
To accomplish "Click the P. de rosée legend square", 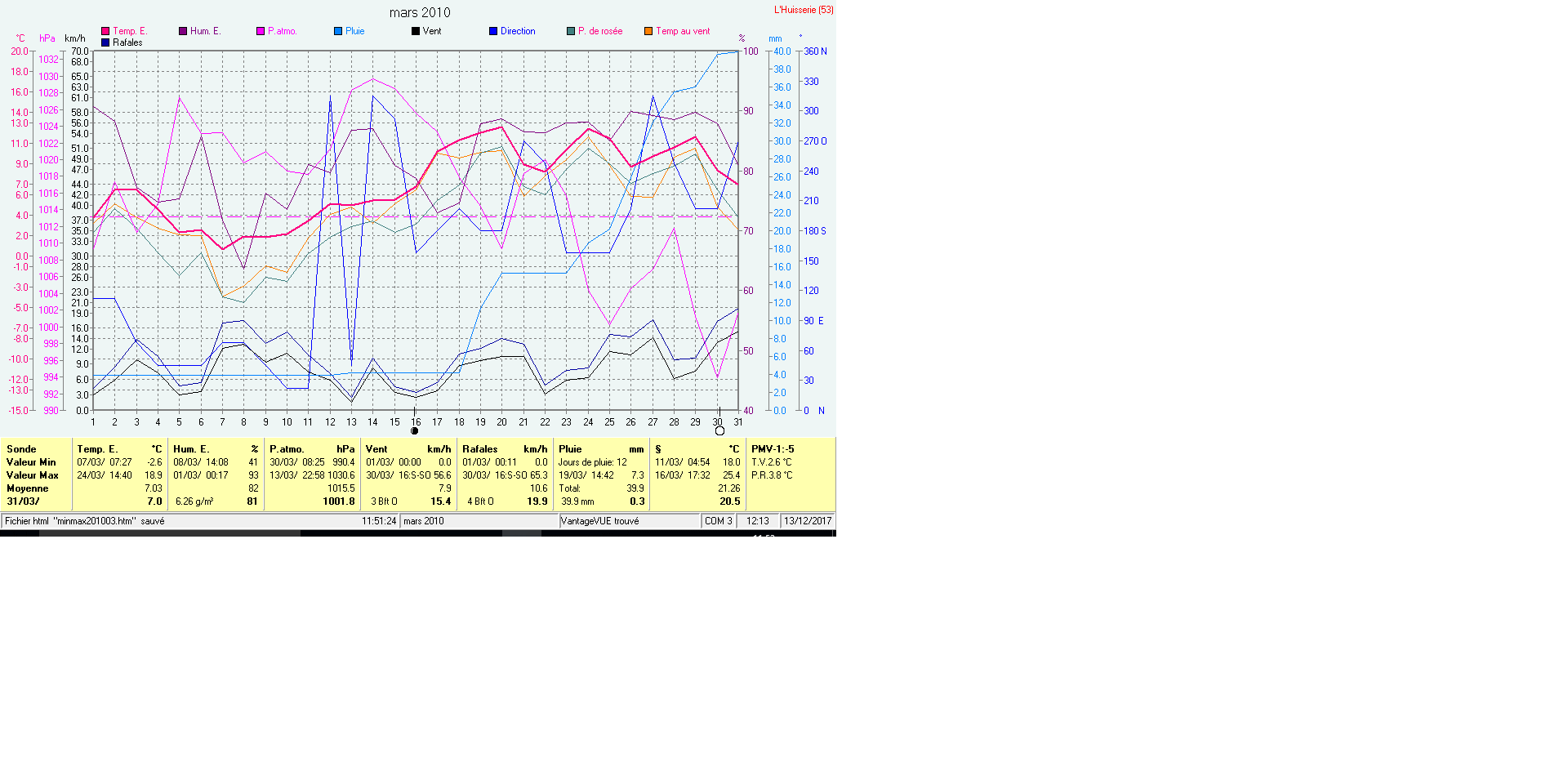I will (x=571, y=31).
